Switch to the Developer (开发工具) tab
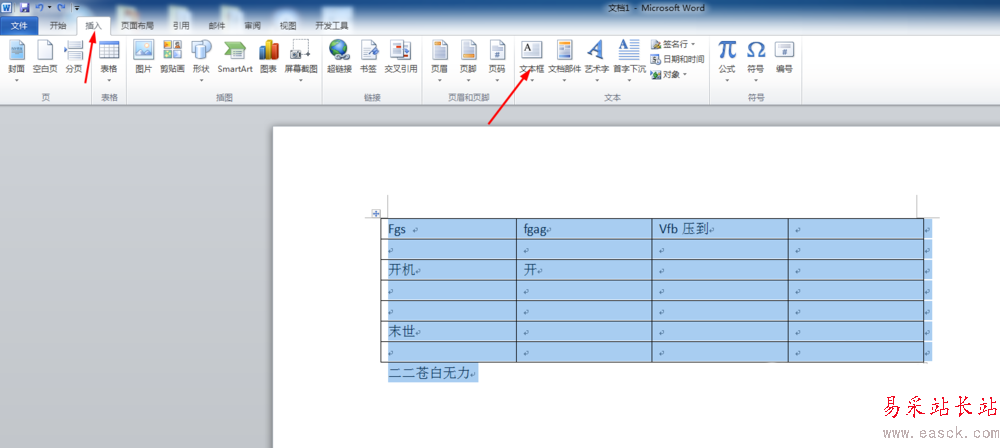Screen dimensions: 1000x448 332,26
